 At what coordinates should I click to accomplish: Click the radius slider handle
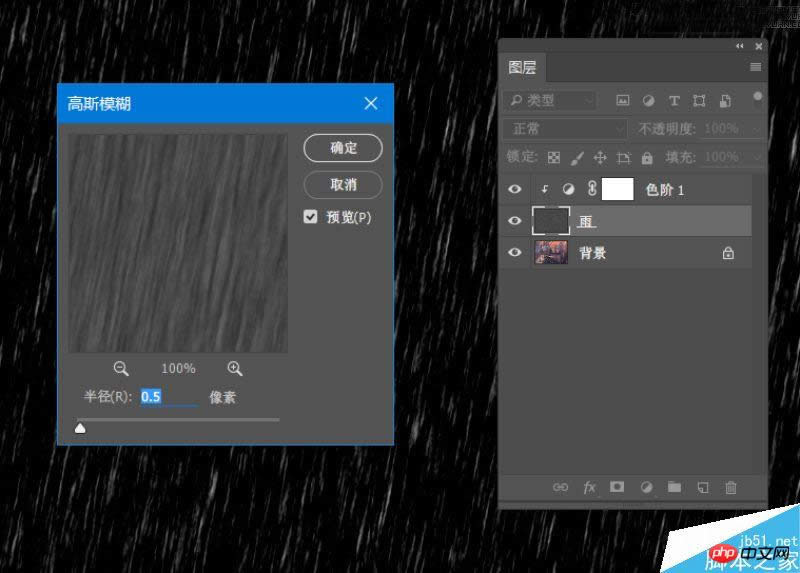coord(80,428)
